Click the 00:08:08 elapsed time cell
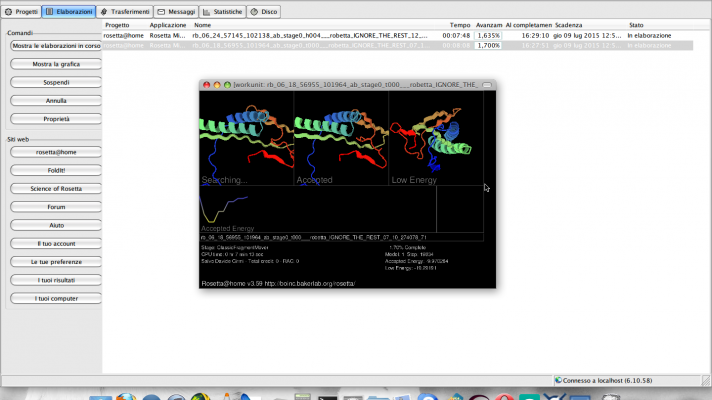The width and height of the screenshot is (712, 400). click(x=456, y=45)
